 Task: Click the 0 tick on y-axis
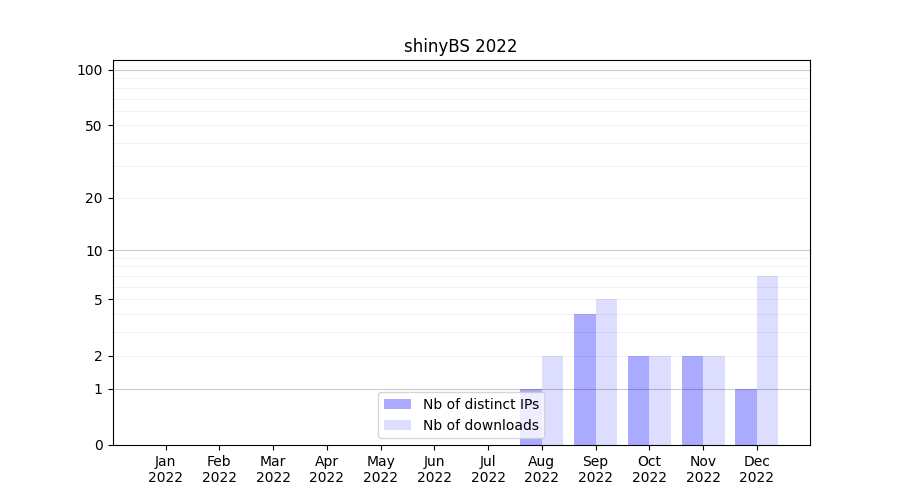click(x=98, y=445)
